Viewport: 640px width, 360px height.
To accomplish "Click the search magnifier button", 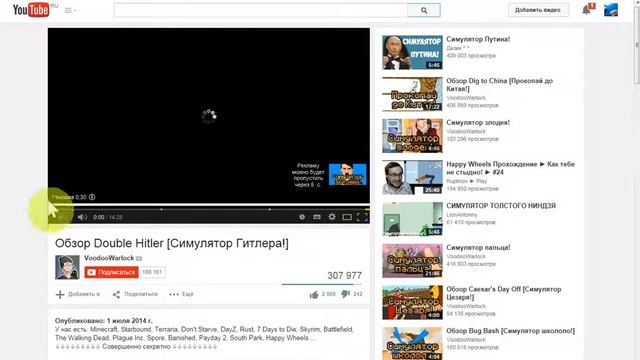I will click(x=424, y=10).
